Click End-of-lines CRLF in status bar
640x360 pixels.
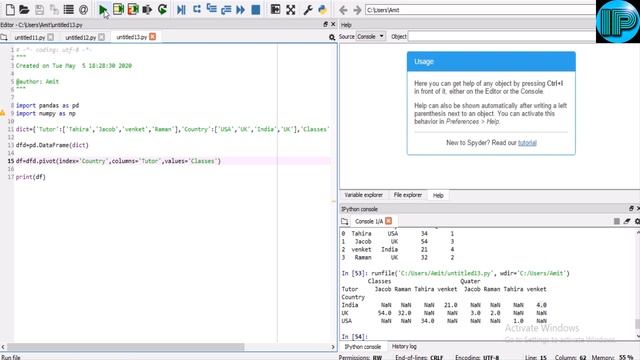[419, 357]
